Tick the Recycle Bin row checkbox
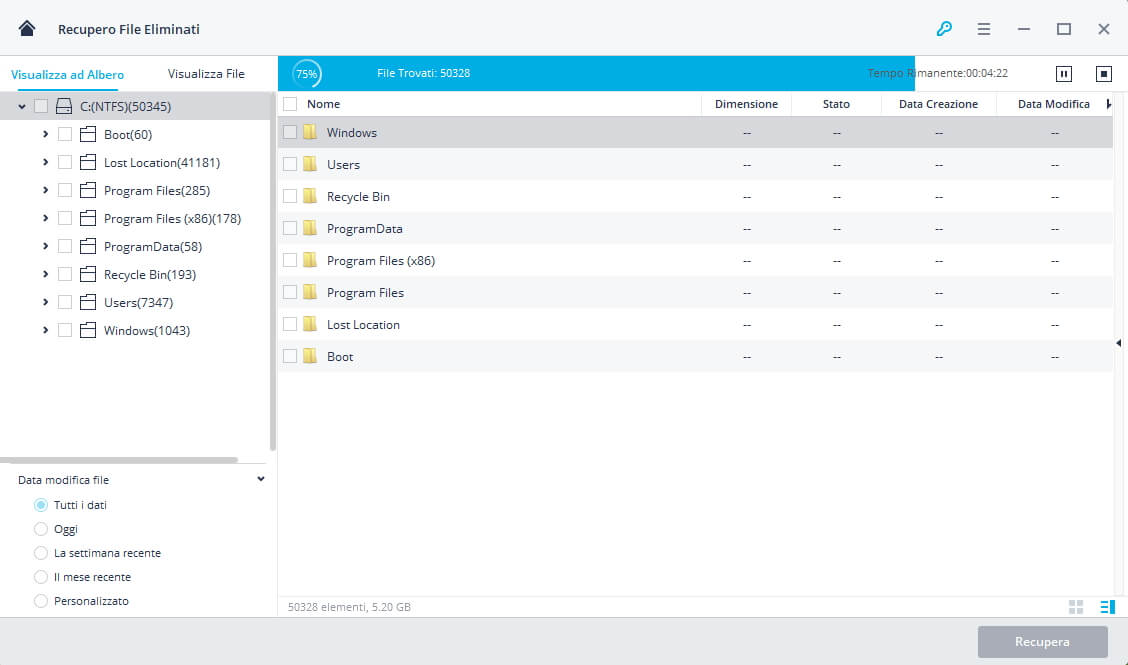This screenshot has width=1128, height=665. tap(290, 196)
